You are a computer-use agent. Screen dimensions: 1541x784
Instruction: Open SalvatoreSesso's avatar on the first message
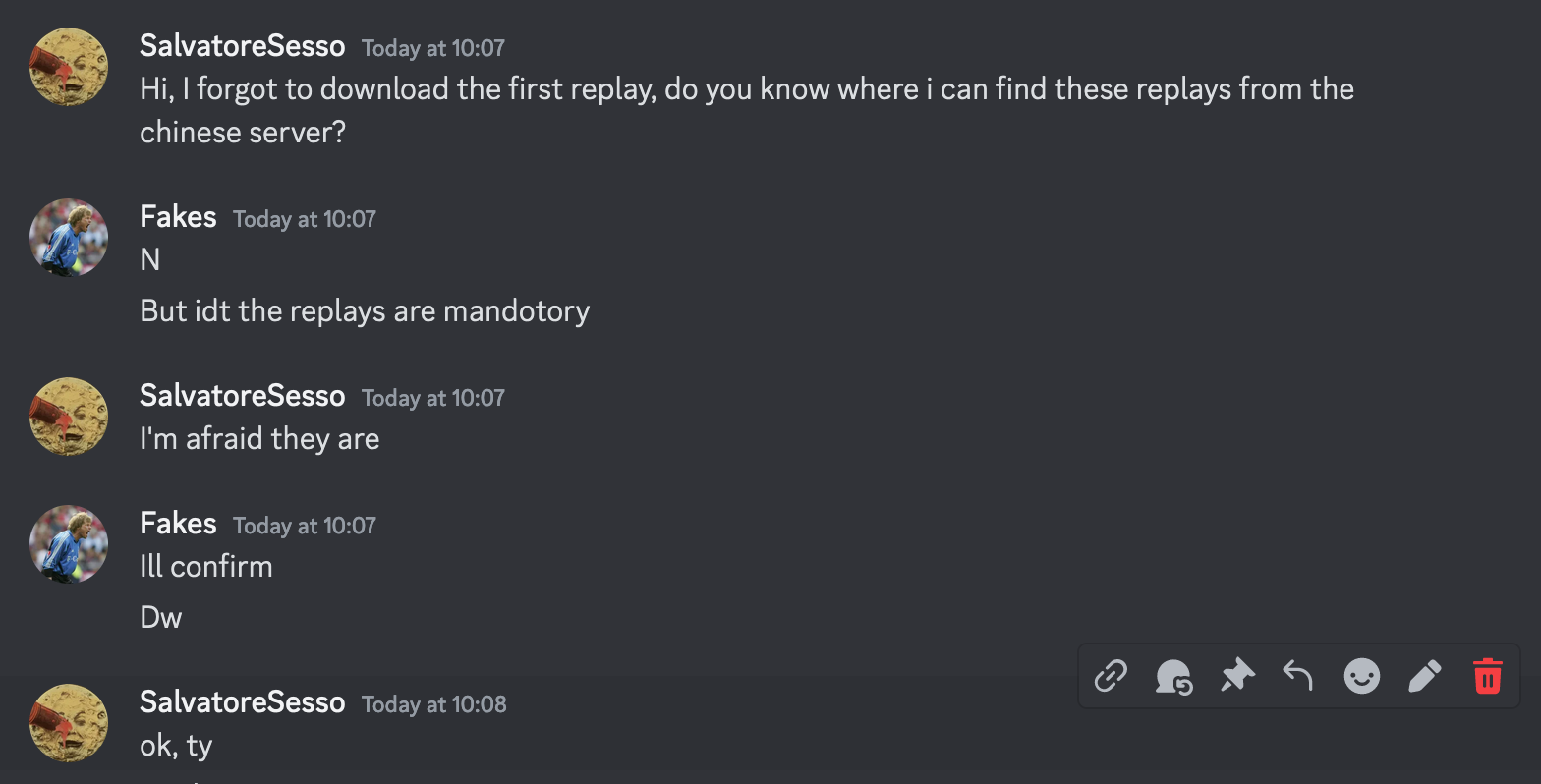[x=69, y=67]
